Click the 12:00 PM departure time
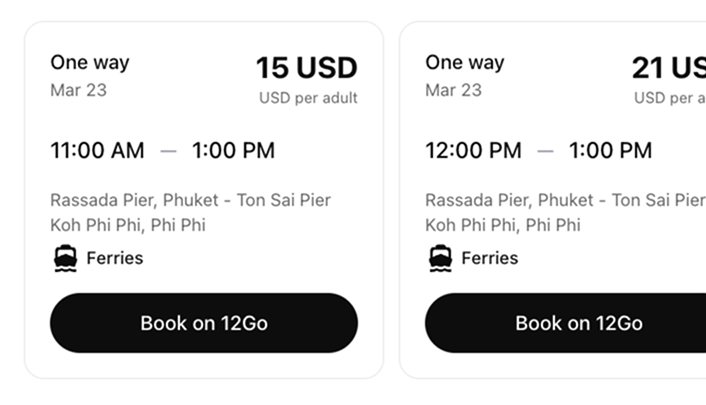Viewport: 706px width, 405px height. pos(473,151)
